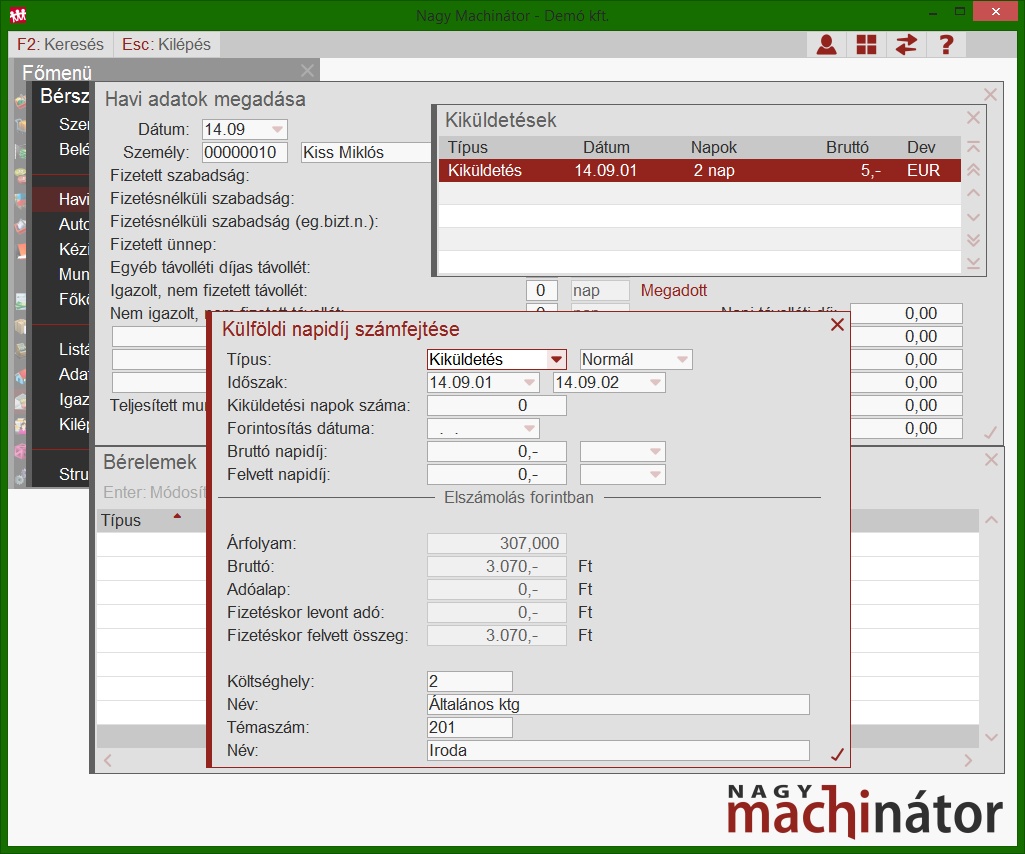This screenshot has width=1025, height=854.
Task: Move one row down in Kiküldetések list
Action: [x=973, y=216]
